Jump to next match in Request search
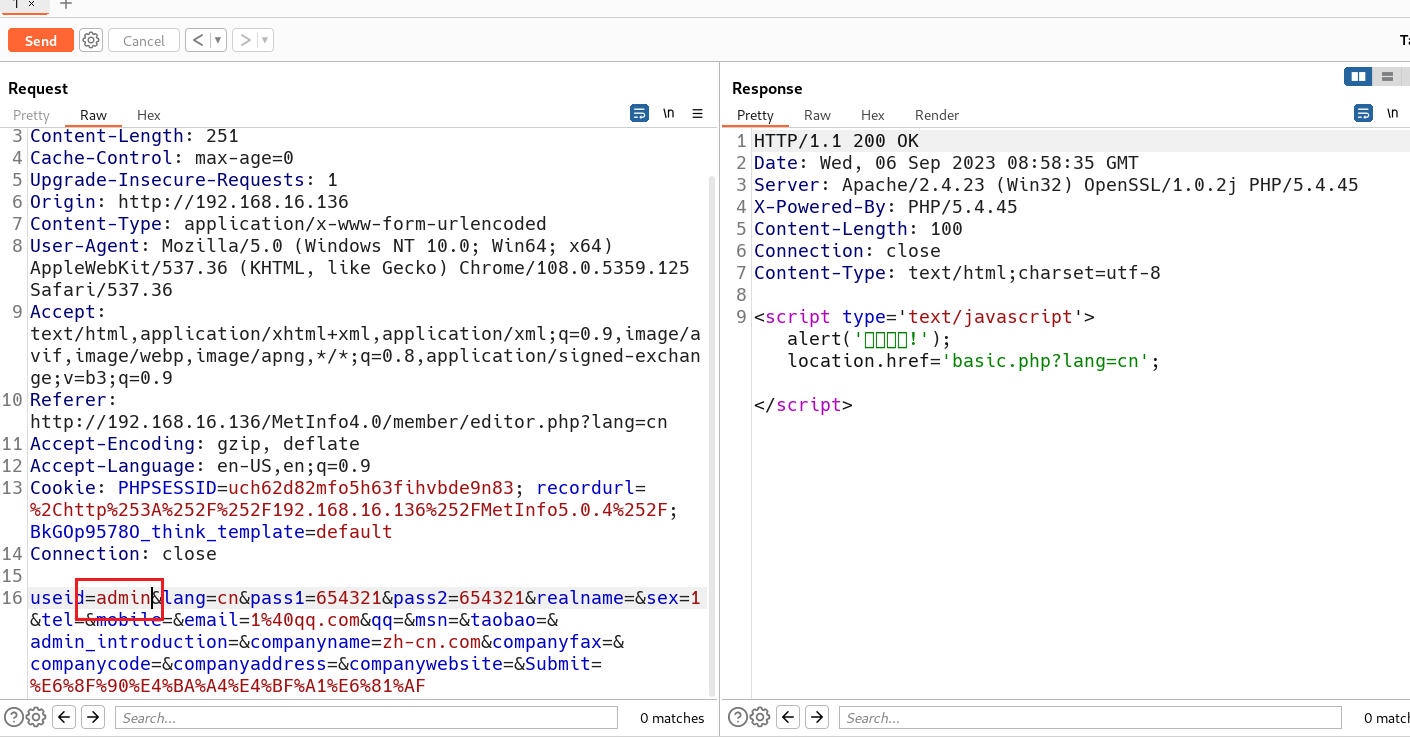 pos(93,717)
